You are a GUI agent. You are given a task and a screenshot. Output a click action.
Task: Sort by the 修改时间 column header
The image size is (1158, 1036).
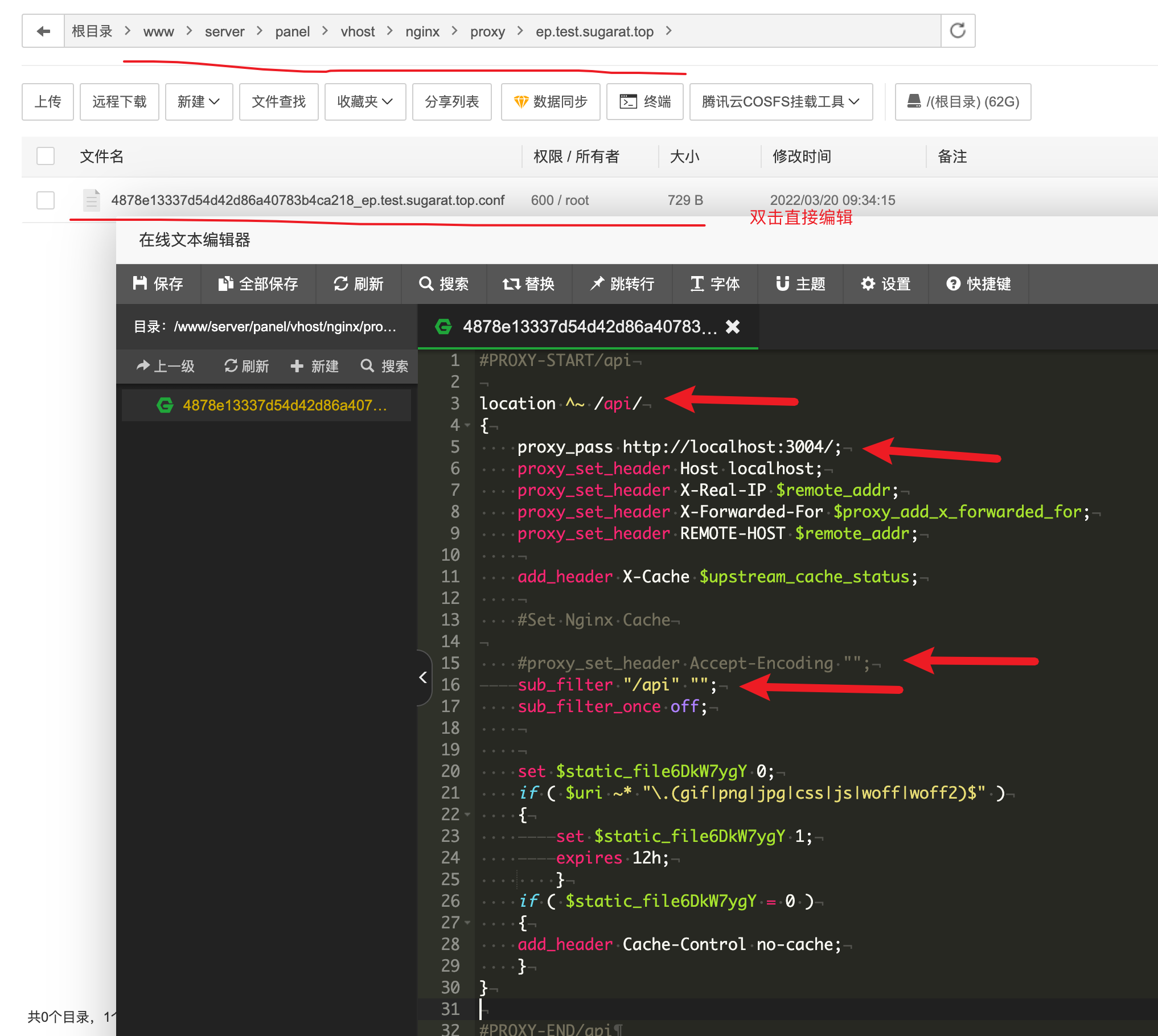coord(802,156)
